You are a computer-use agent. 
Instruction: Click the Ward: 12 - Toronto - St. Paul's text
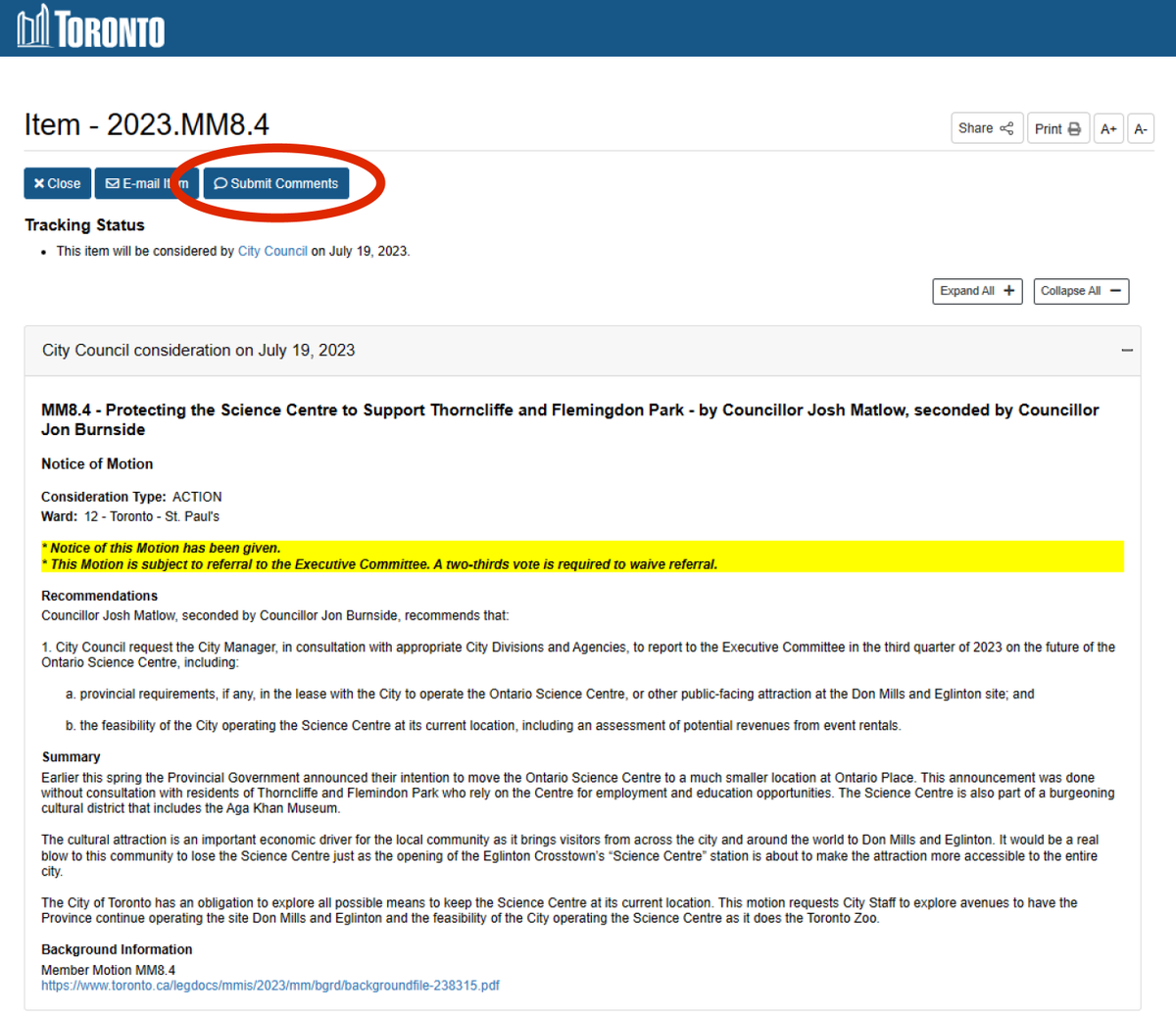click(130, 516)
